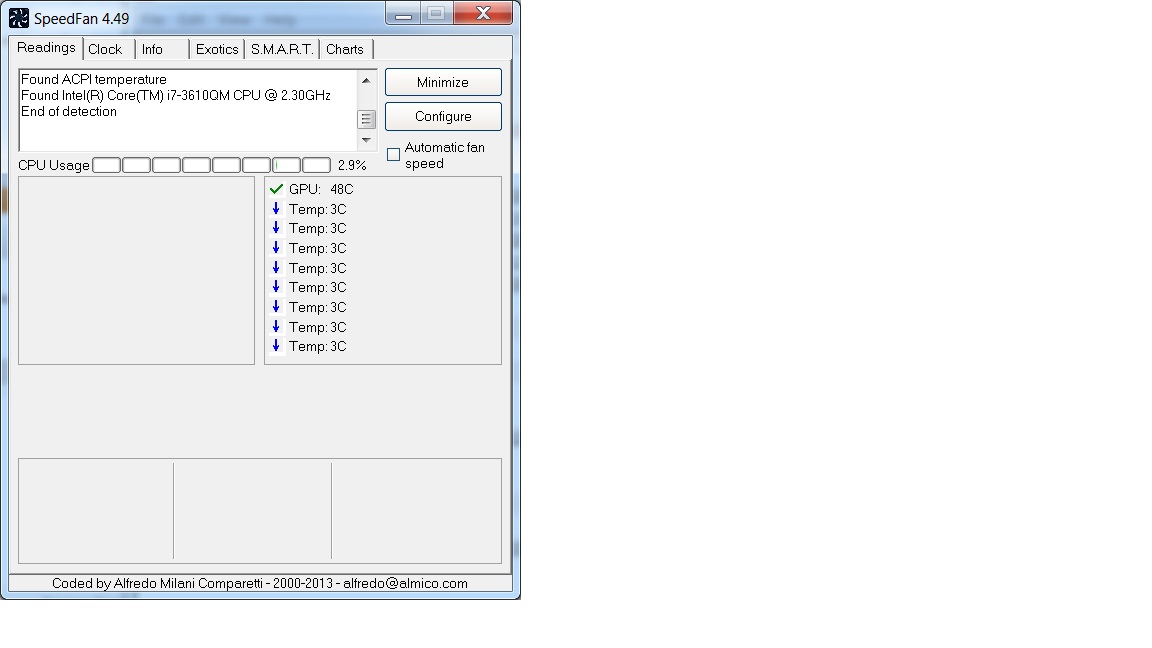Click the detection log scrollbar thumb
The height and width of the screenshot is (648, 1152).
366,118
